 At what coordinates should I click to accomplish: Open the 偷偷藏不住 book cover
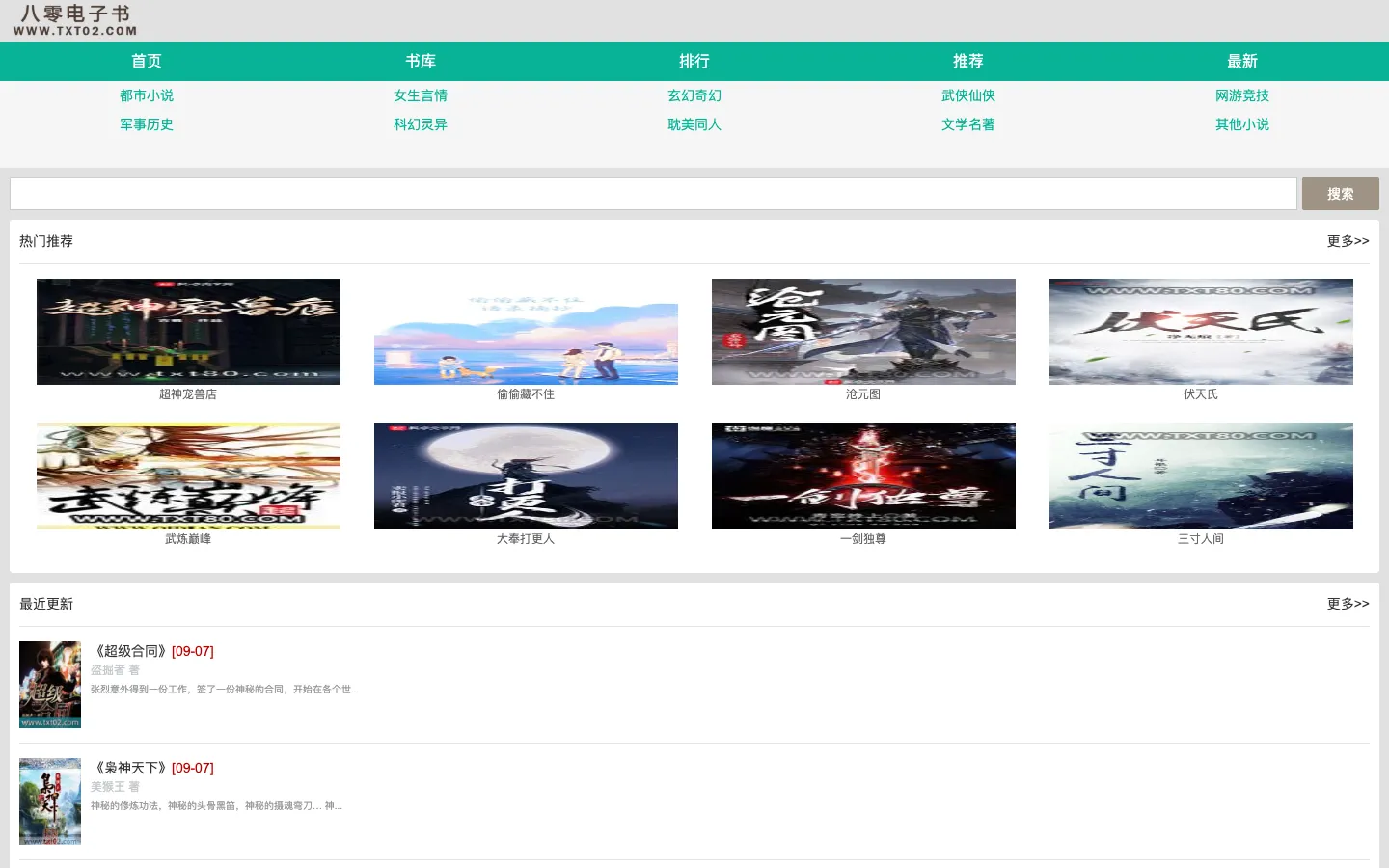tap(526, 332)
